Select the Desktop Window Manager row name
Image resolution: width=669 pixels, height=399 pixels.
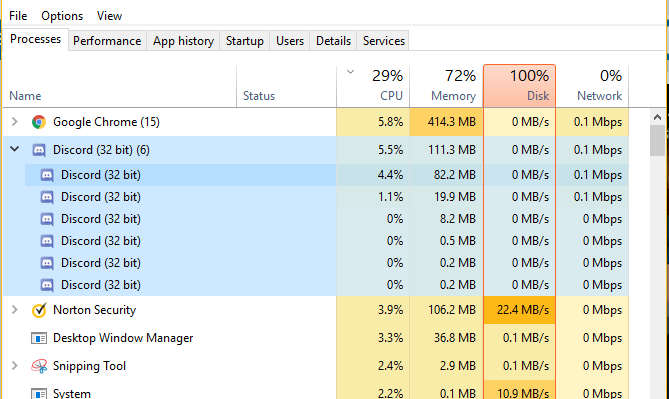[123, 338]
